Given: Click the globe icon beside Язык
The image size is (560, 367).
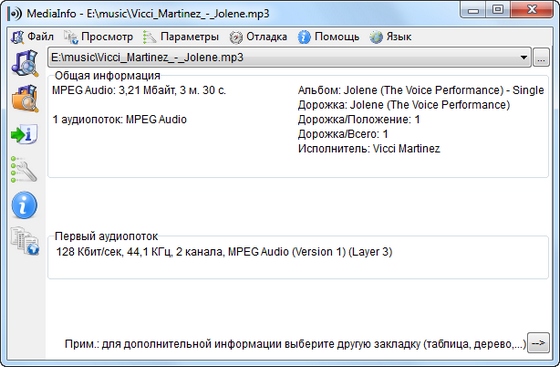Looking at the screenshot, I should [376, 37].
